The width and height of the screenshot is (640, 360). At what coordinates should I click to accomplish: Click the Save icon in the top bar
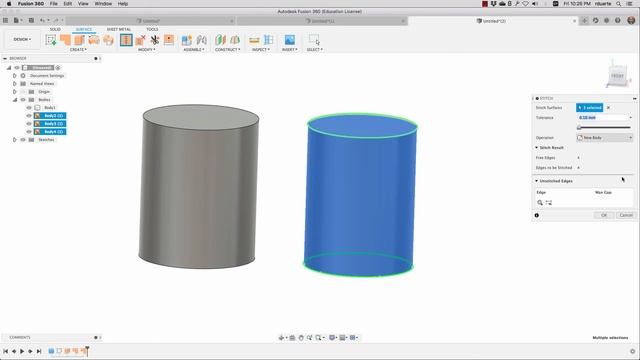click(31, 20)
